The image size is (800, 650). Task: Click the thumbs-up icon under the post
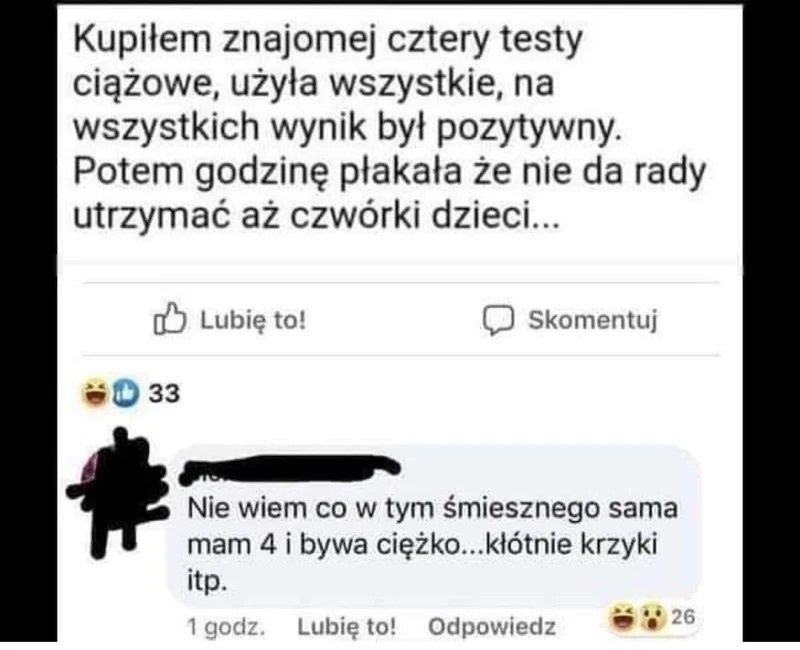169,319
